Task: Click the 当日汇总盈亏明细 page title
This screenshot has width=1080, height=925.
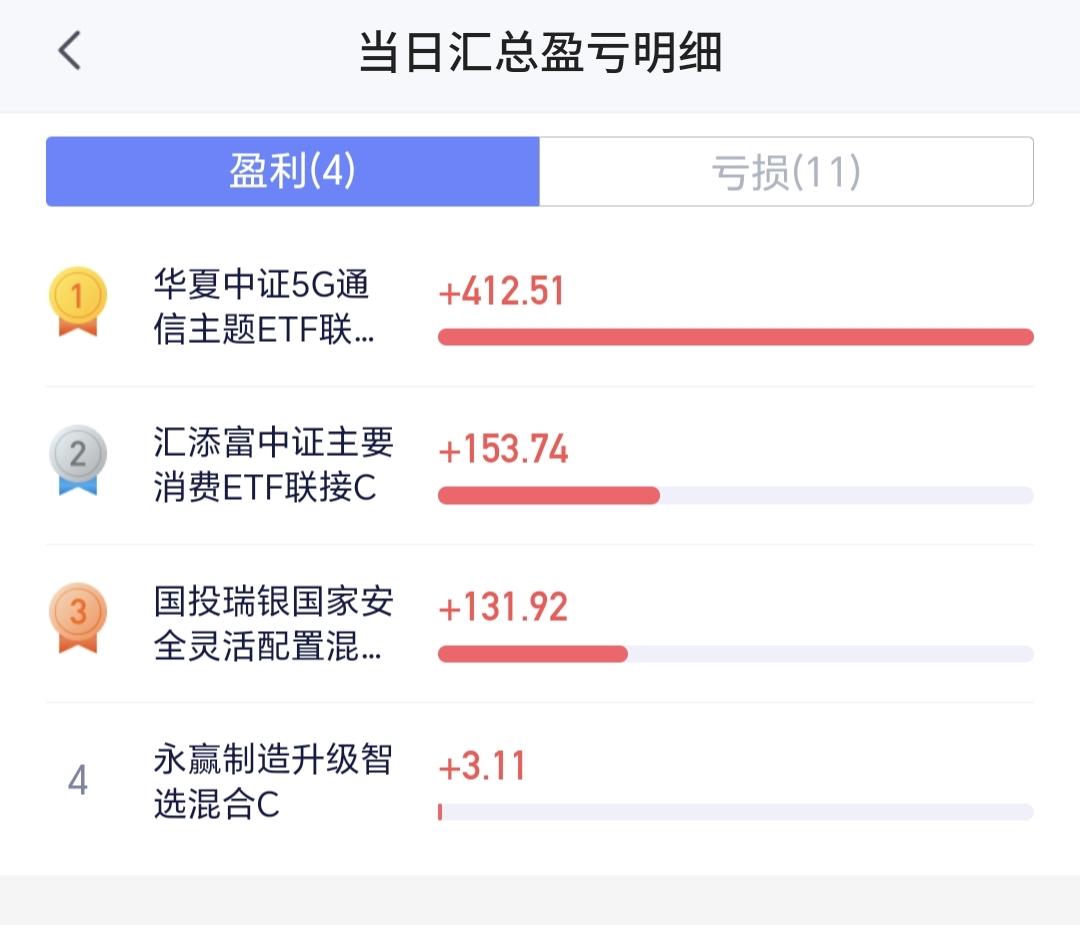Action: (x=540, y=52)
